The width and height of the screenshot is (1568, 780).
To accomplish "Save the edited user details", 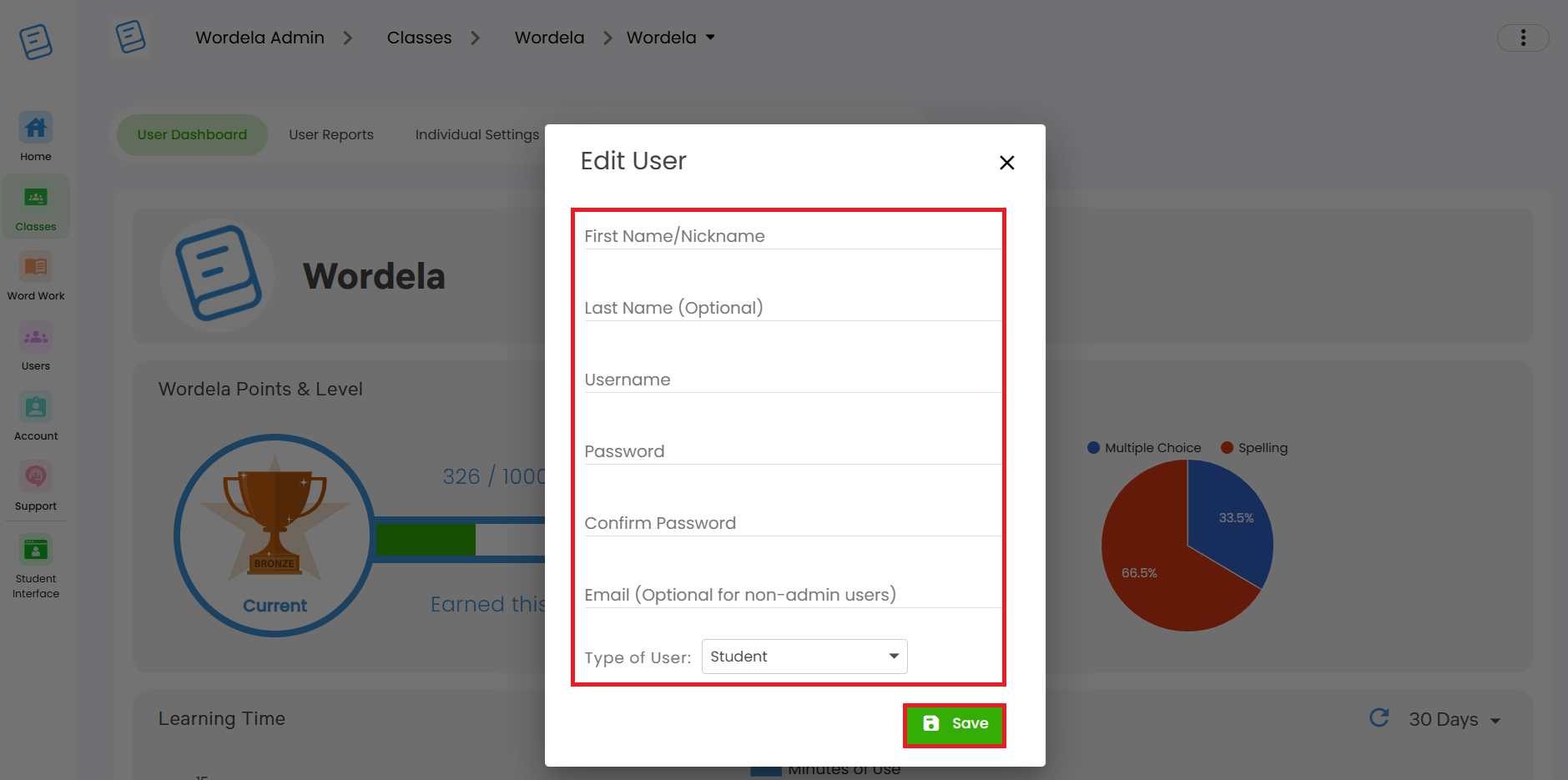I will pyautogui.click(x=955, y=724).
